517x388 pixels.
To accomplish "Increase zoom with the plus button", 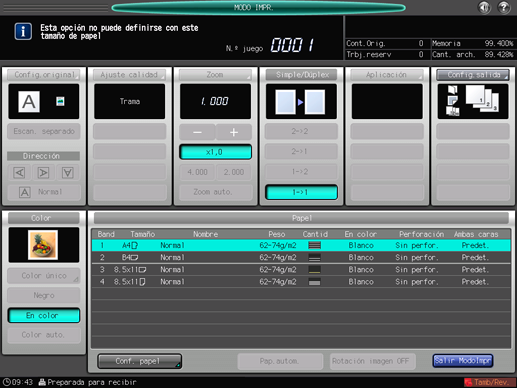I will coord(234,132).
